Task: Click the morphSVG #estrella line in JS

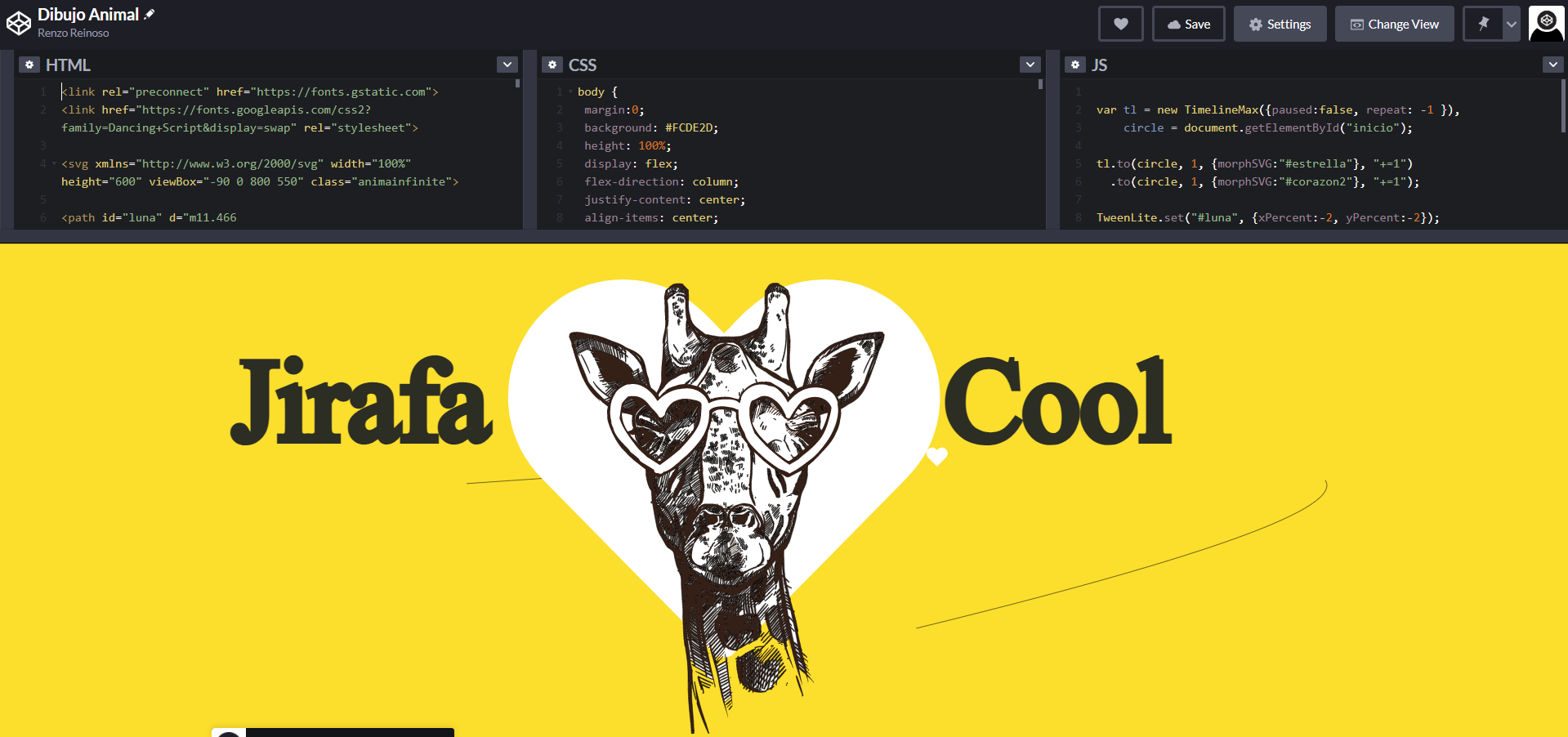Action: pyautogui.click(x=1254, y=163)
